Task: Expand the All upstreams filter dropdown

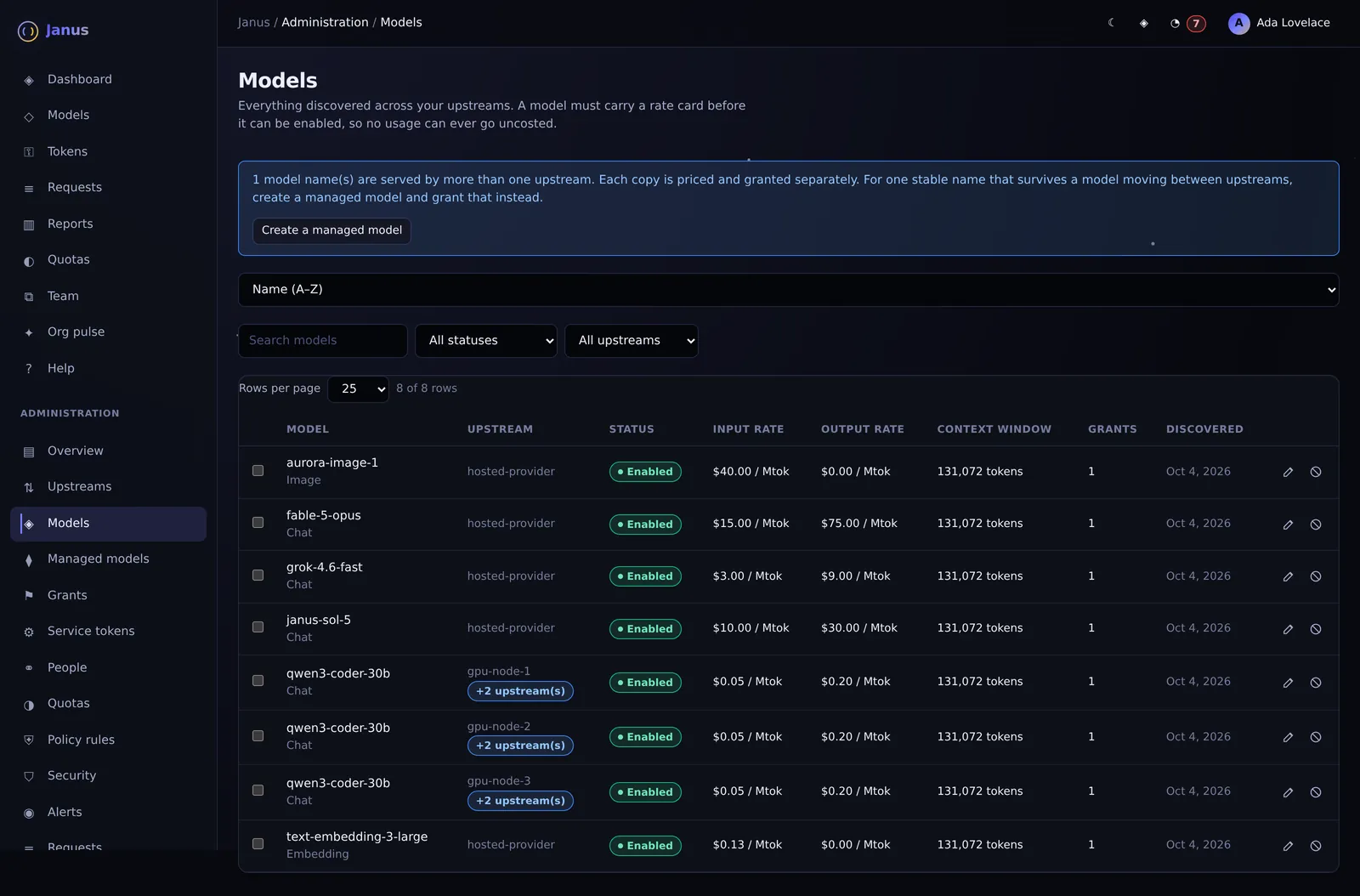Action: [x=632, y=341]
